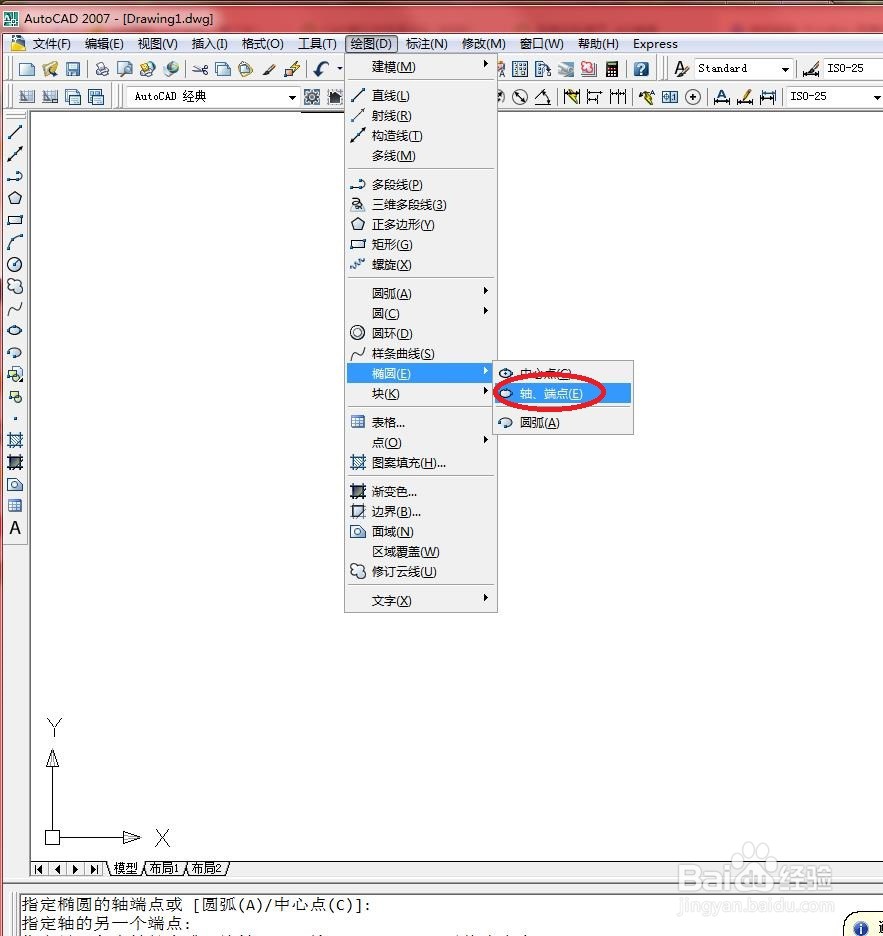Screen dimensions: 883x936
Task: Select the Arc tool in left toolbar
Action: click(x=15, y=242)
